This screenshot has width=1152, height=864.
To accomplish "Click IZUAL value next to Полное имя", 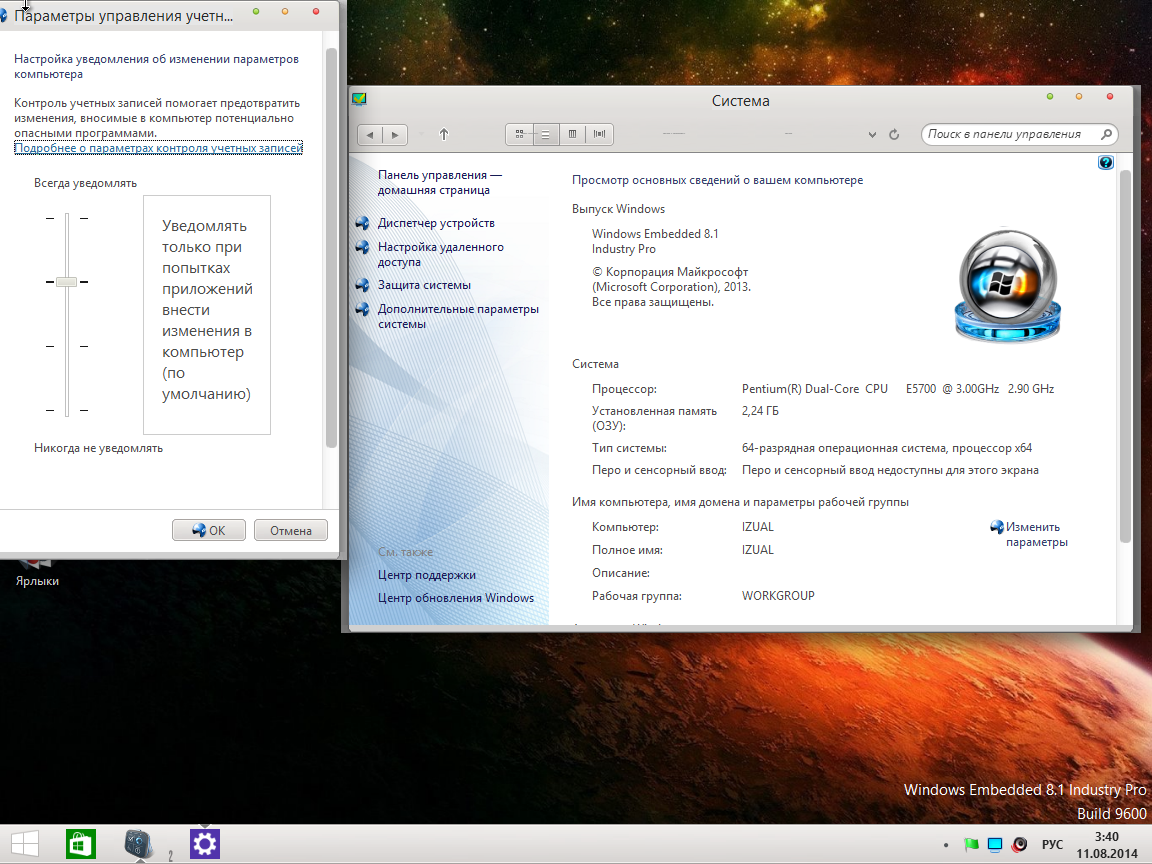I will click(x=757, y=550).
